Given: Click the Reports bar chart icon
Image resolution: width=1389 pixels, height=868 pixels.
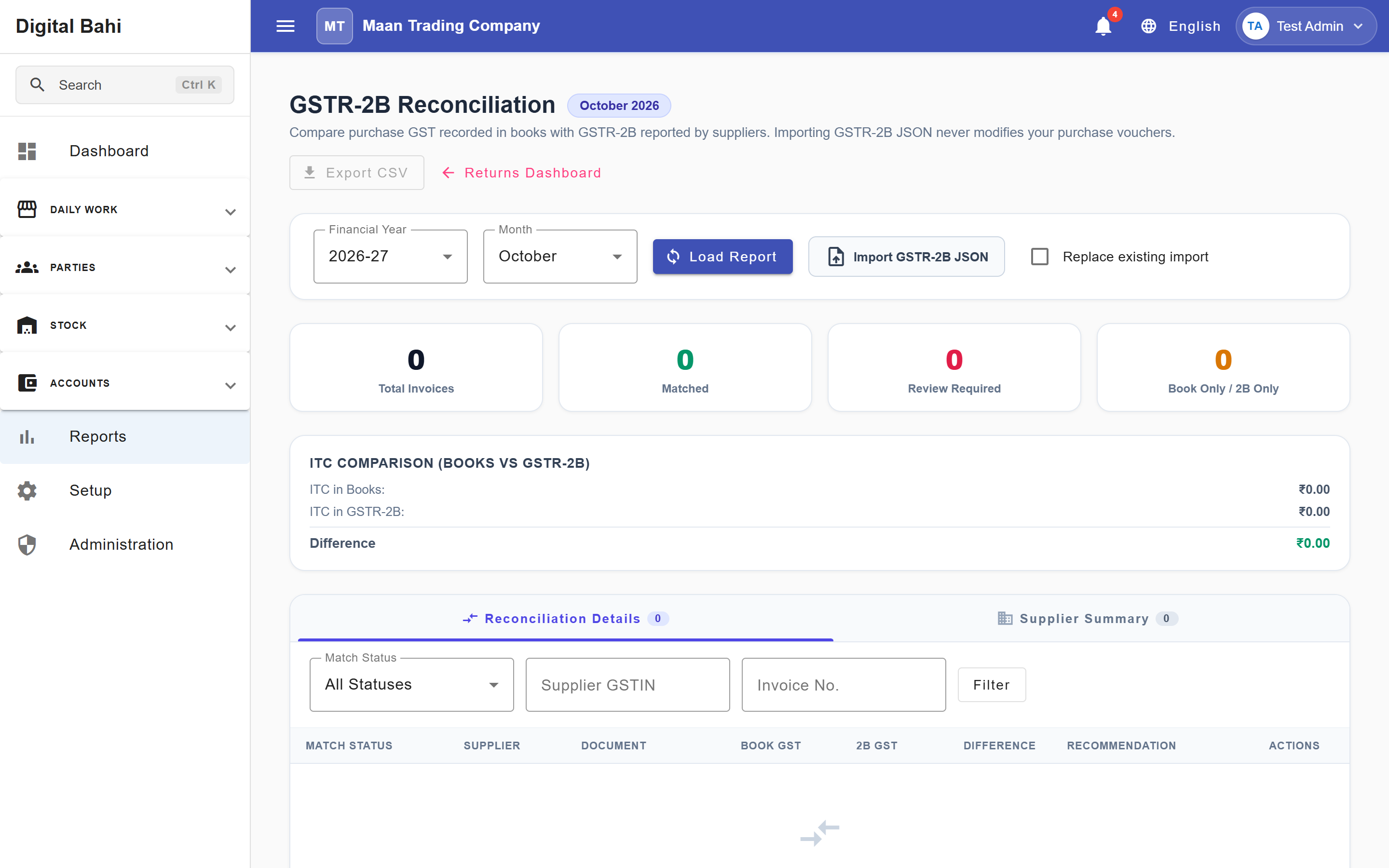Looking at the screenshot, I should [x=27, y=437].
